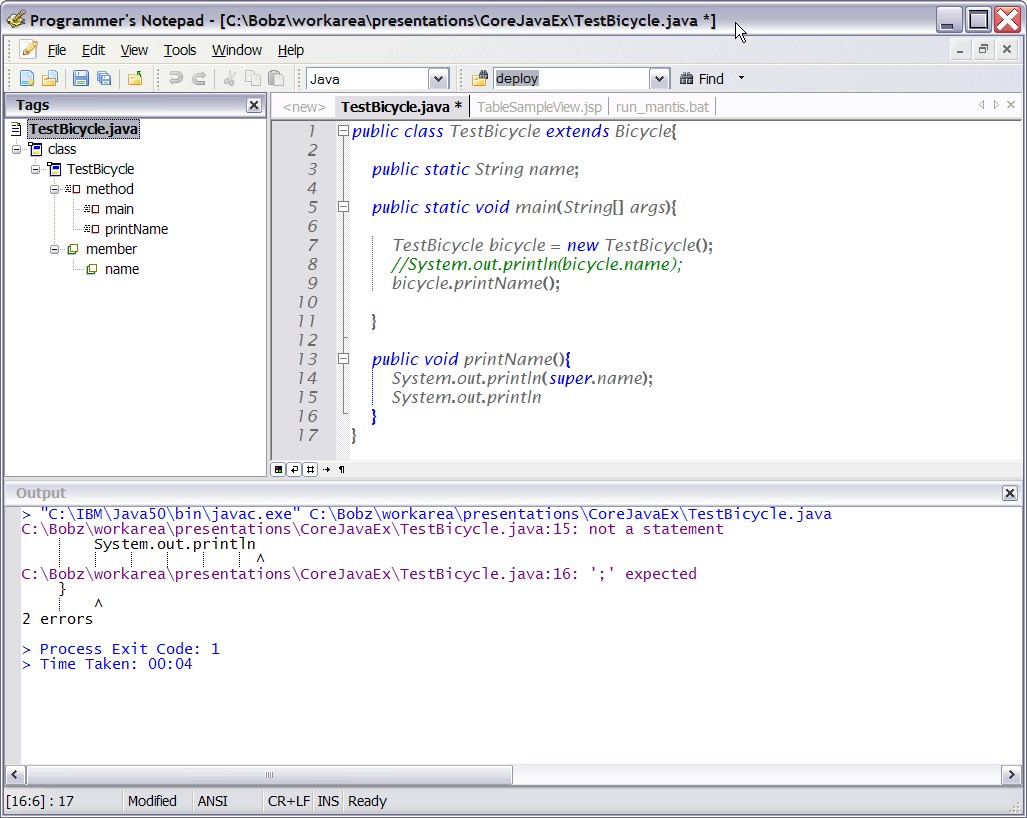Click the CR+LF line ending indicator
This screenshot has width=1027, height=818.
click(288, 801)
